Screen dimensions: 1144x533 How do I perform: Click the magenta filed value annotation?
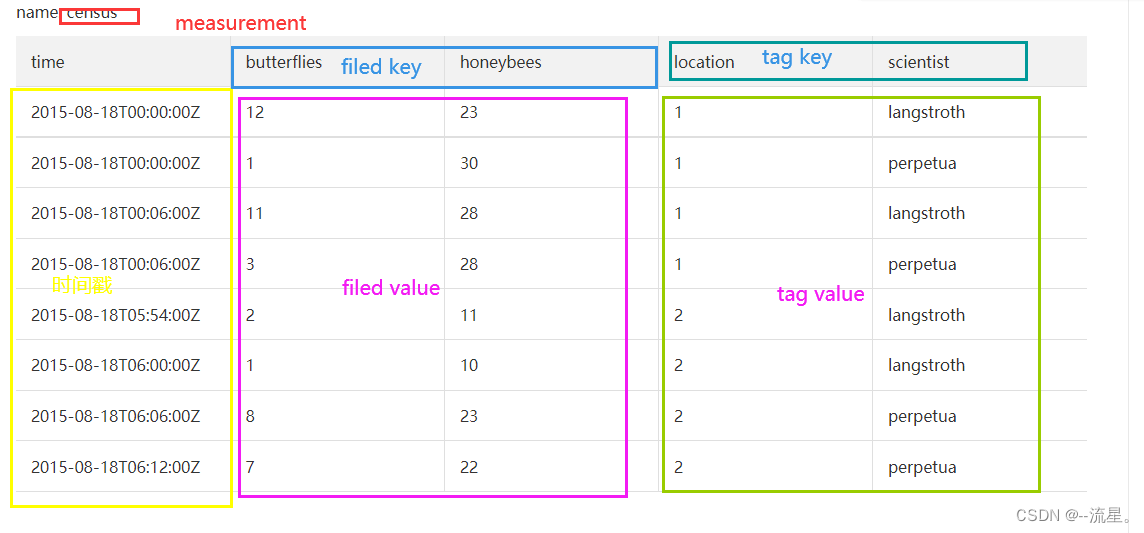[x=391, y=288]
